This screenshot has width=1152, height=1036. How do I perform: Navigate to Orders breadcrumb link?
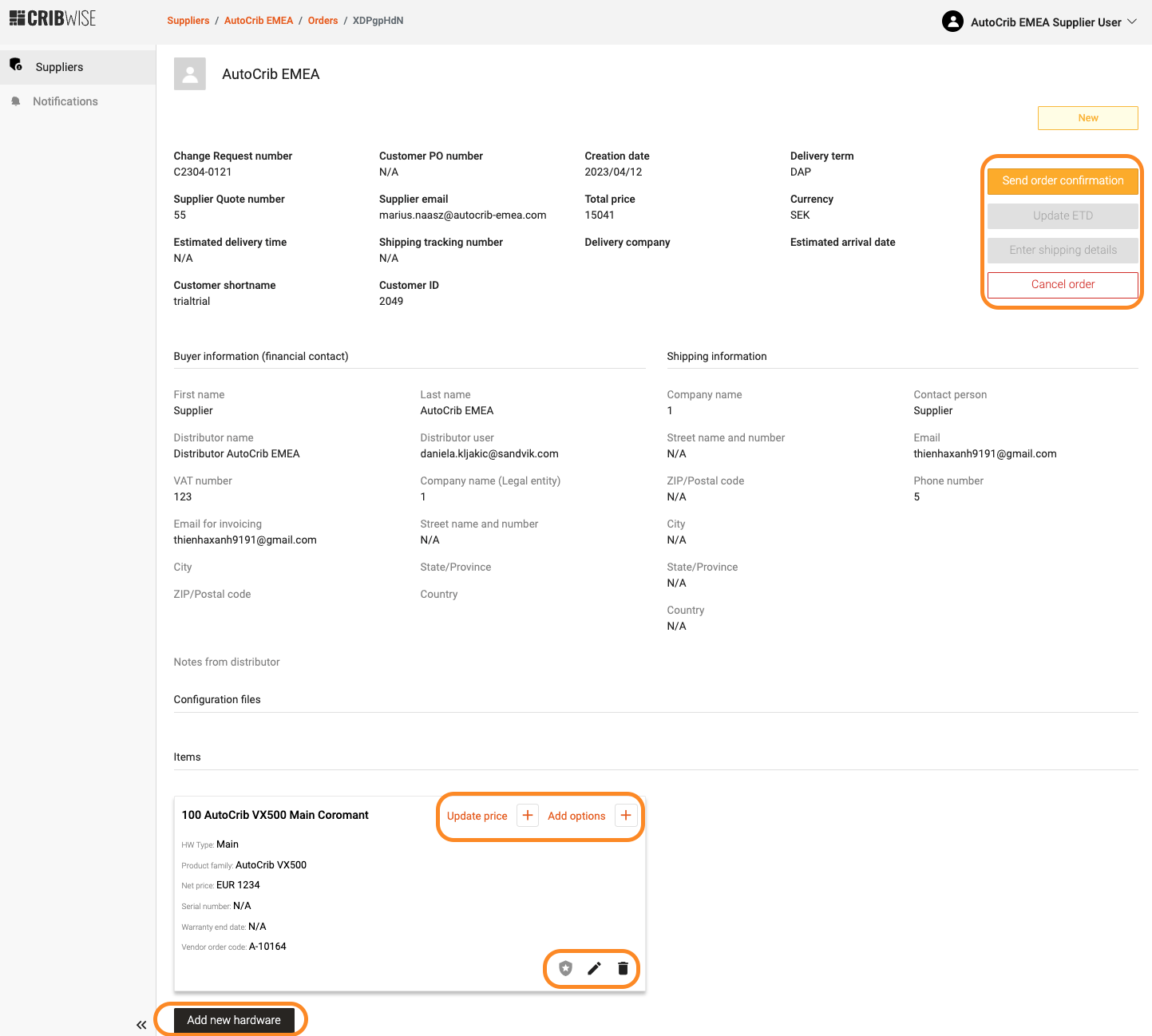323,21
